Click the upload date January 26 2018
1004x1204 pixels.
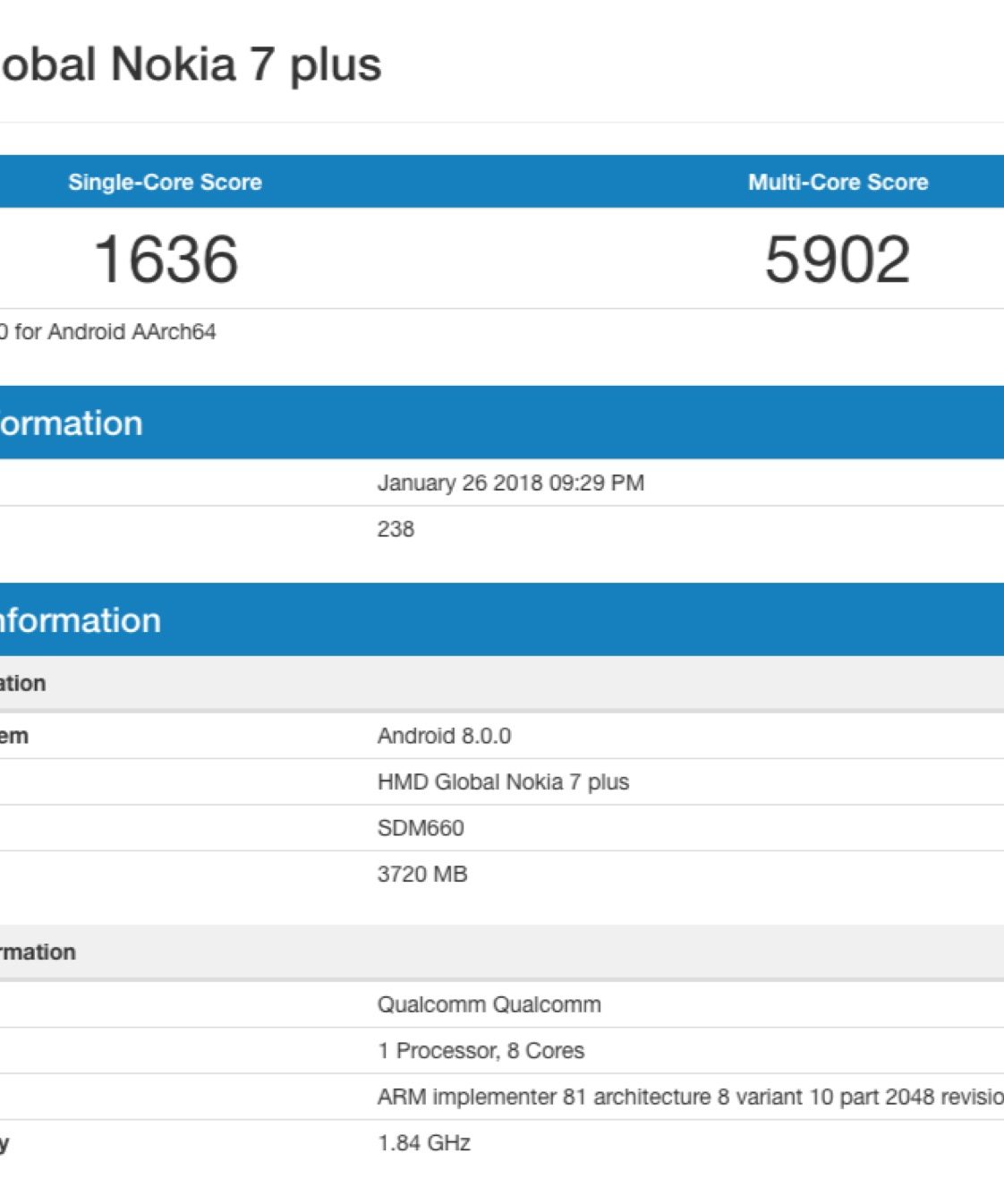click(510, 483)
